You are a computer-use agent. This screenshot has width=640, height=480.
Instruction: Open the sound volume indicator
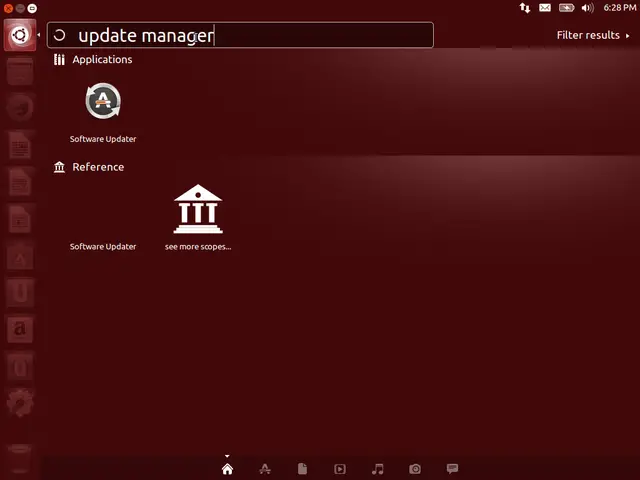pyautogui.click(x=587, y=8)
